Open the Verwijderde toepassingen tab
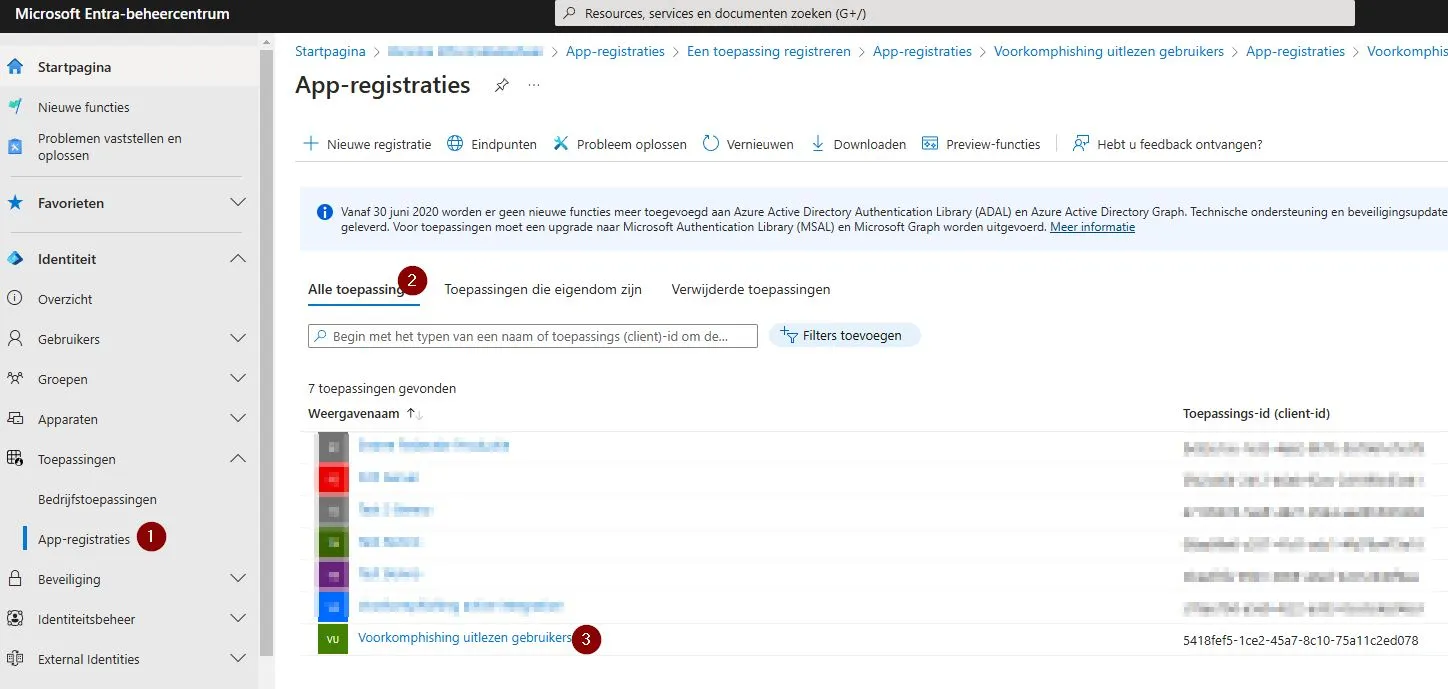Viewport: 1448px width, 689px height. [751, 290]
